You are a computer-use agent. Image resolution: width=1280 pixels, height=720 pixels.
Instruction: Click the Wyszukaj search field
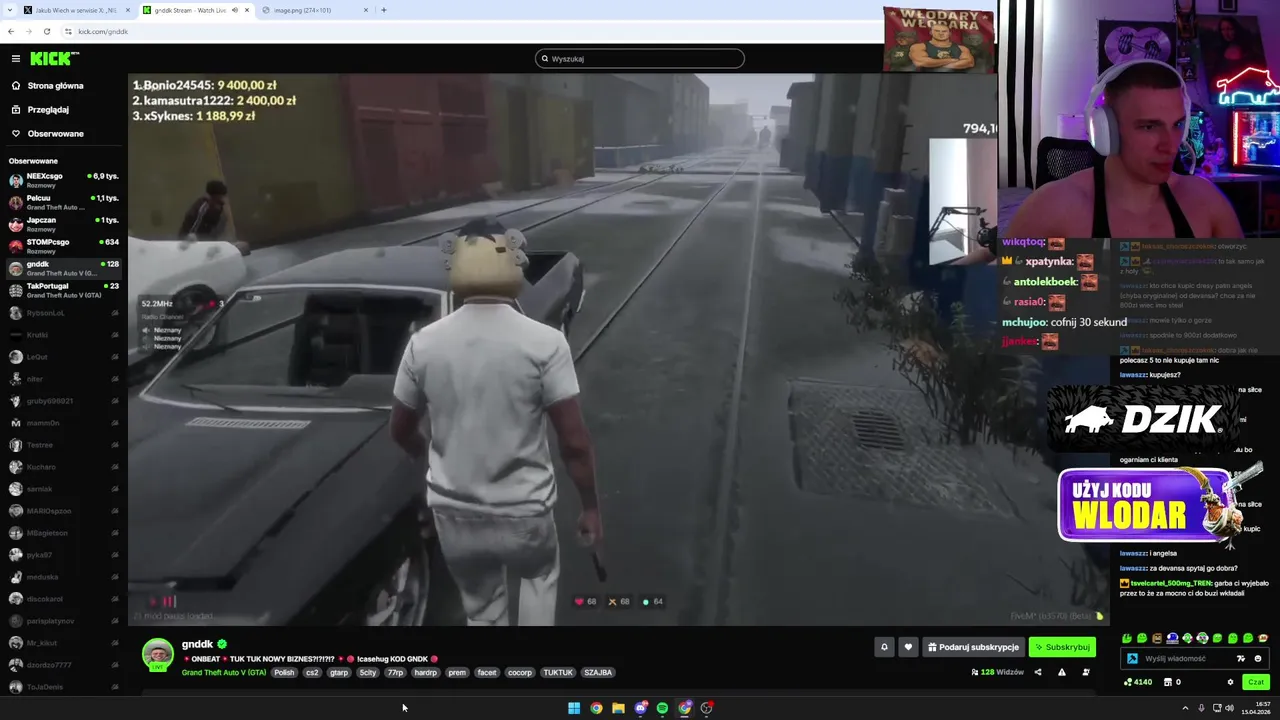coord(640,59)
